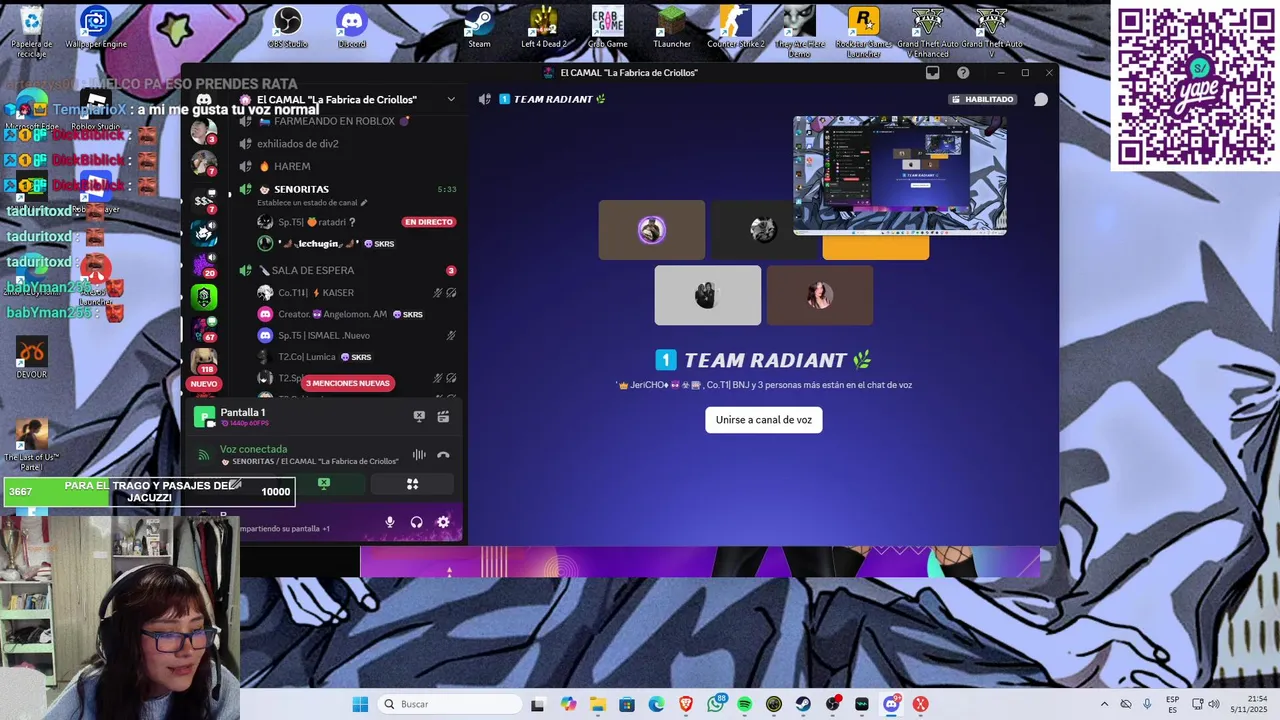Viewport: 1280px width, 720px height.
Task: Open the Papelera de reciclaje desktop icon
Action: tap(32, 32)
